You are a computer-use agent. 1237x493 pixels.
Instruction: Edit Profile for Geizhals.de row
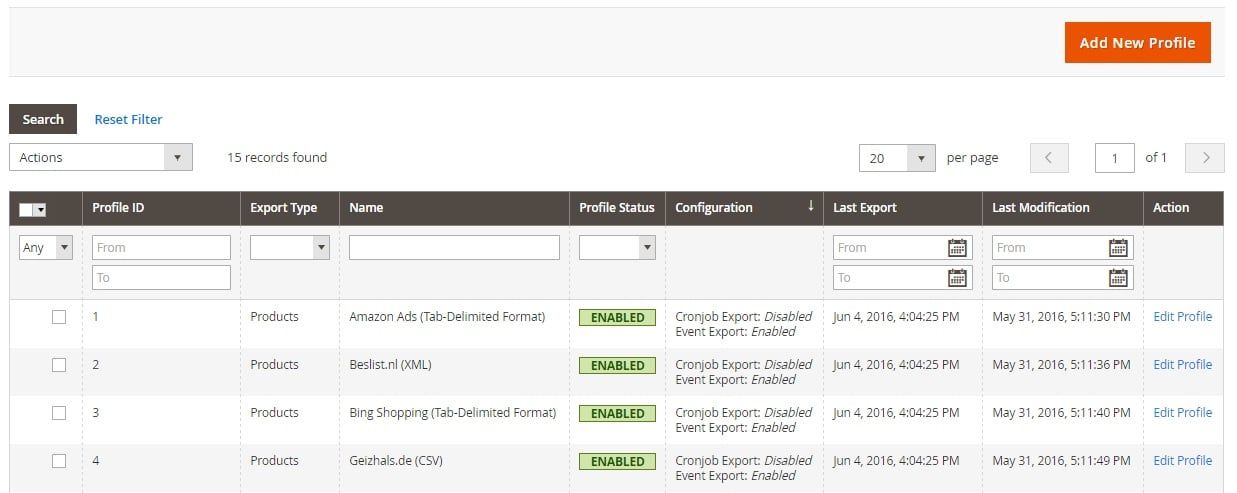pyautogui.click(x=1182, y=460)
